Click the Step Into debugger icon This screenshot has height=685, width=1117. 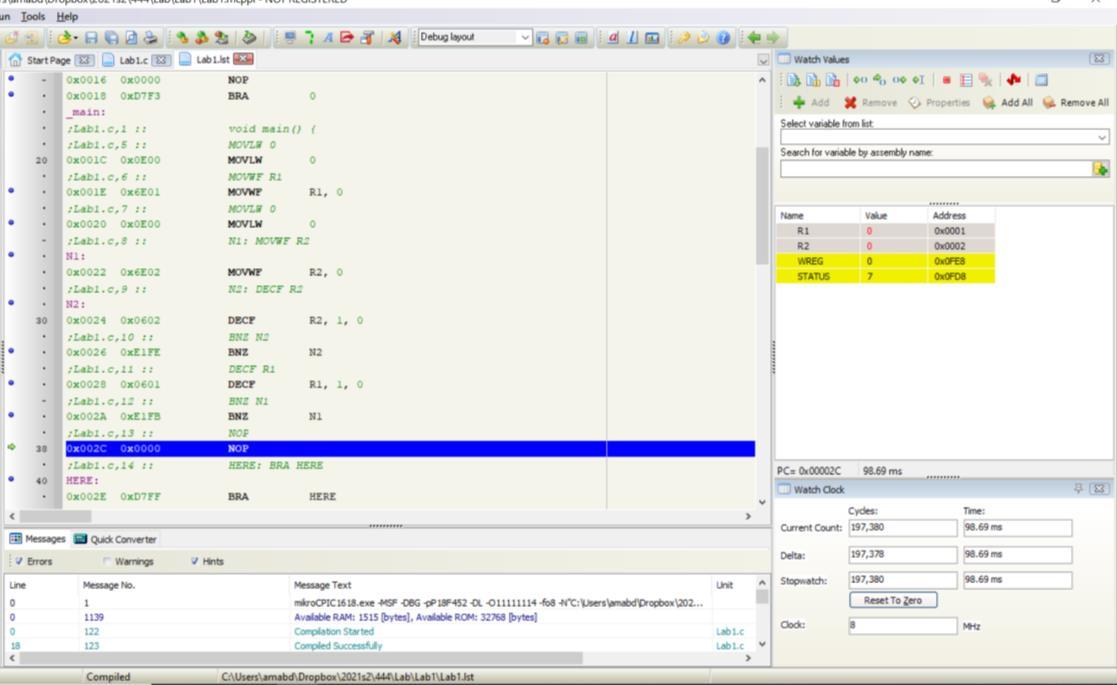[x=861, y=80]
